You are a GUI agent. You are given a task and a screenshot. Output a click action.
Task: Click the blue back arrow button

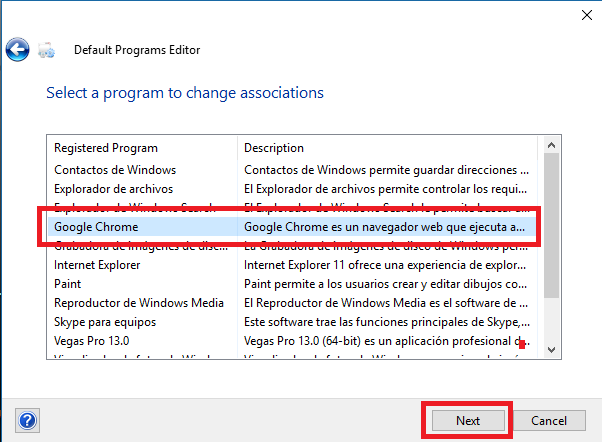tap(17, 50)
